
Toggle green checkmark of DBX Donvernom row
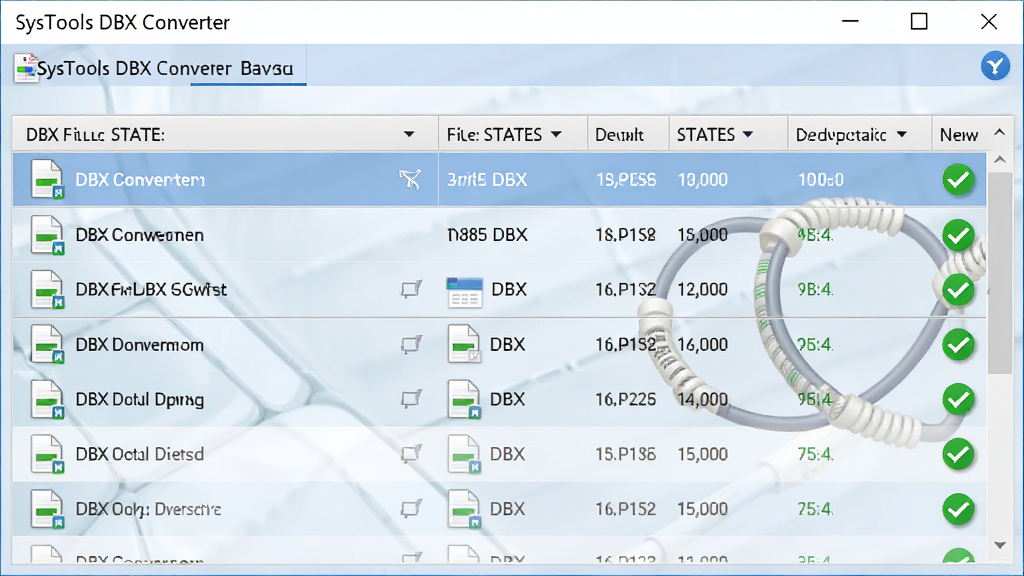(x=958, y=344)
